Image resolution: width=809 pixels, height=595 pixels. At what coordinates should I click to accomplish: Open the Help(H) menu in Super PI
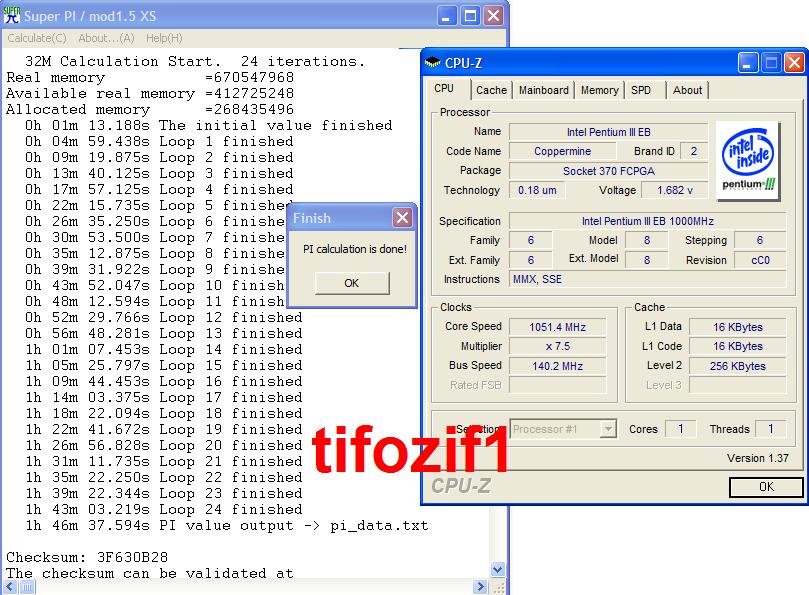pos(164,38)
